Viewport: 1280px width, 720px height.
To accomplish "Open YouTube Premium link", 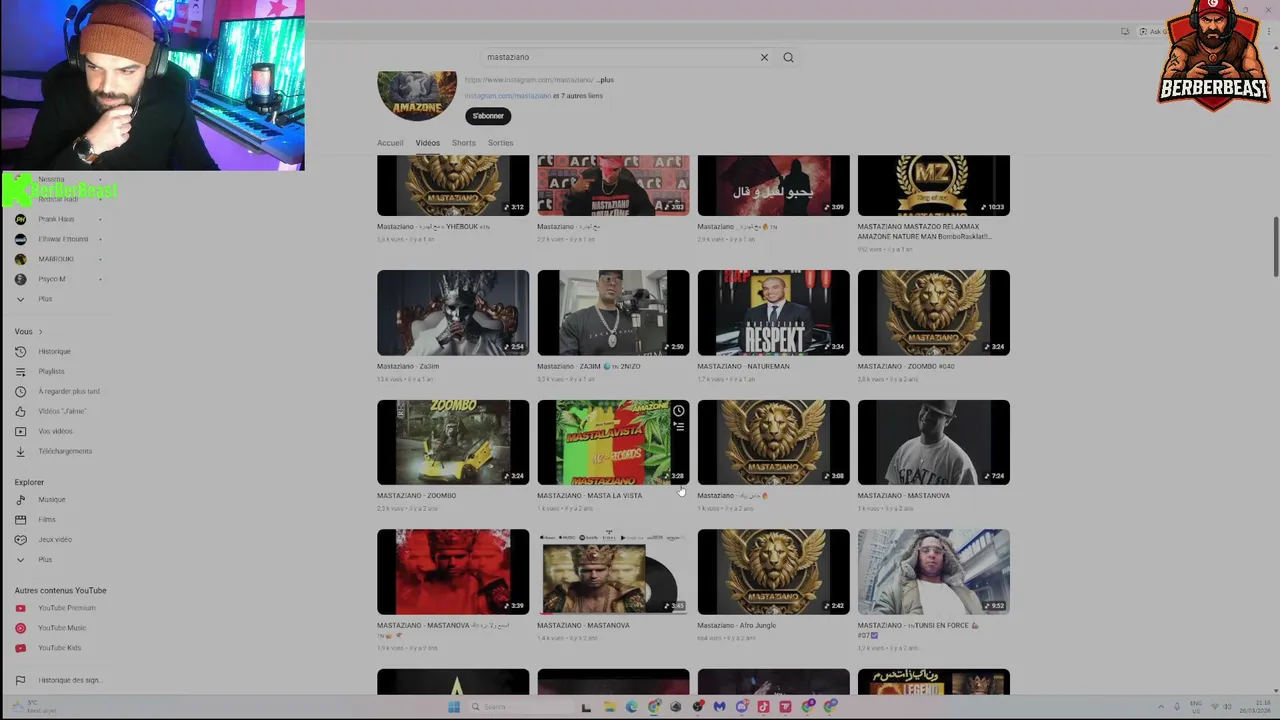I will point(67,608).
